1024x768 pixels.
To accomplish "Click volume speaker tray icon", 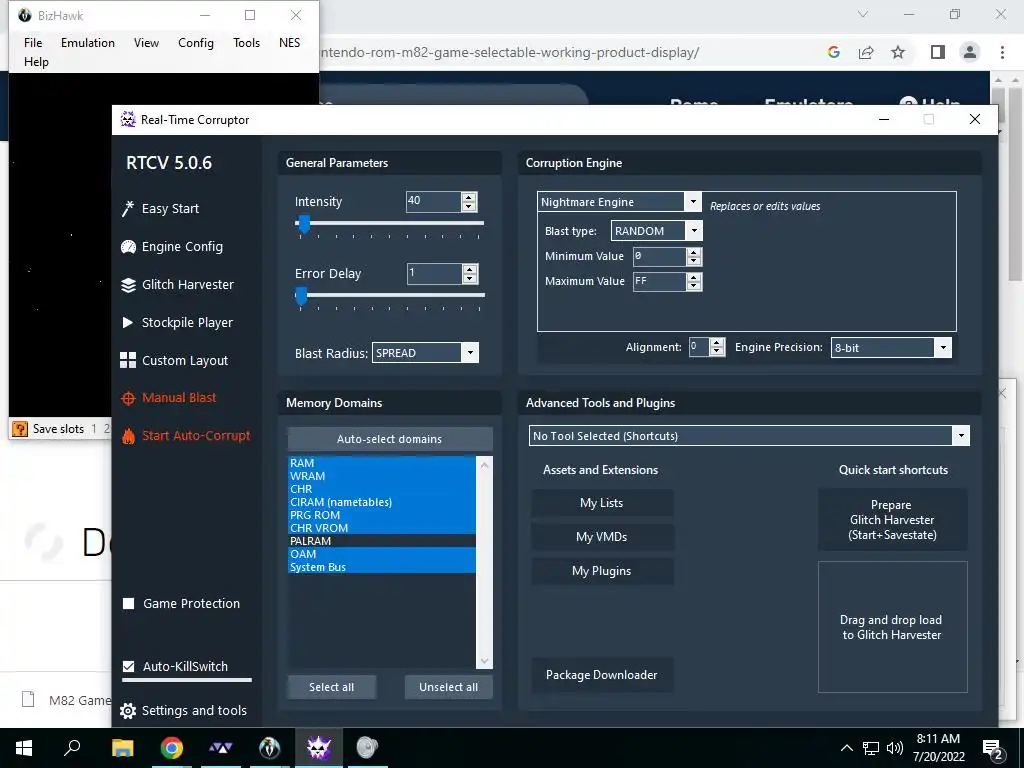I will pyautogui.click(x=895, y=748).
